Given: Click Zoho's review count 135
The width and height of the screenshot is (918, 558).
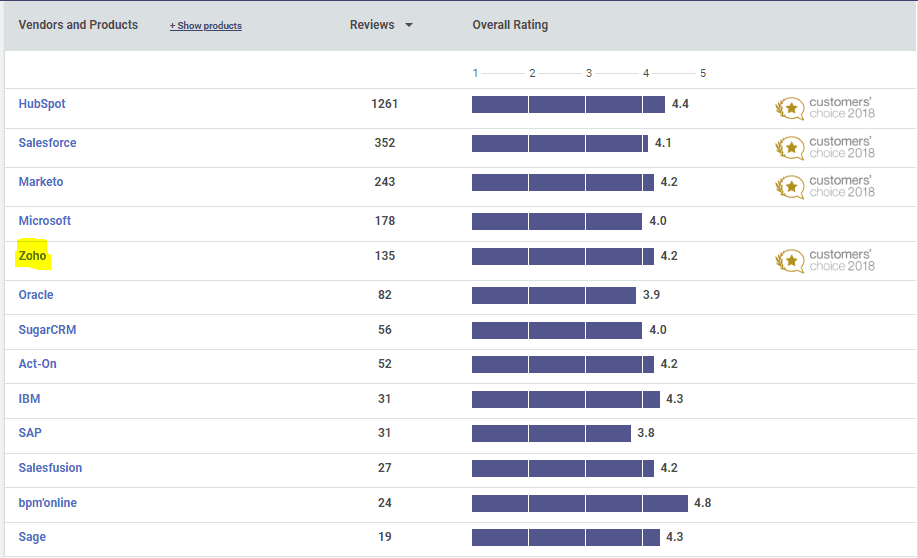Looking at the screenshot, I should 385,256.
